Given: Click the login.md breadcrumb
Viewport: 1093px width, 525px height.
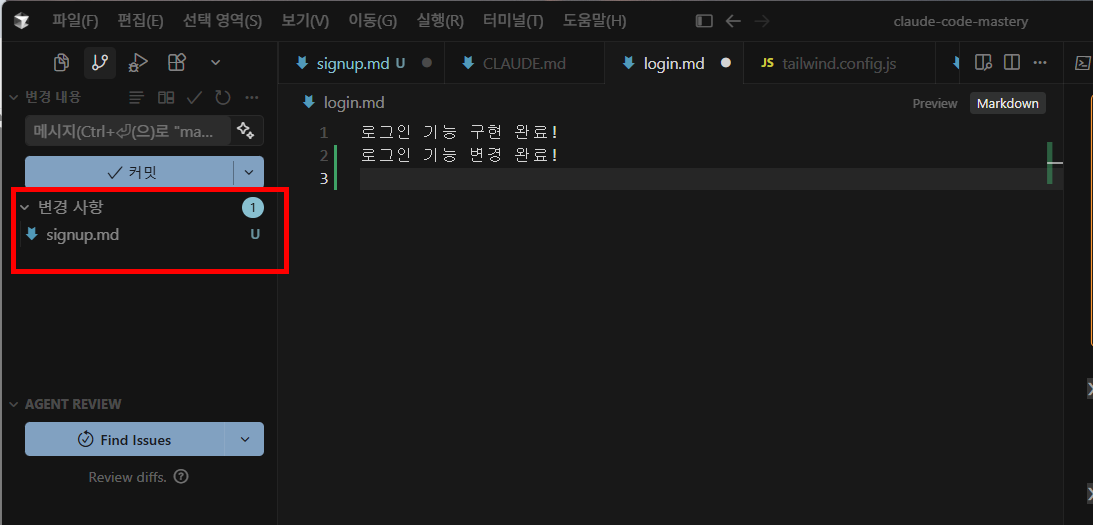Looking at the screenshot, I should 354,103.
